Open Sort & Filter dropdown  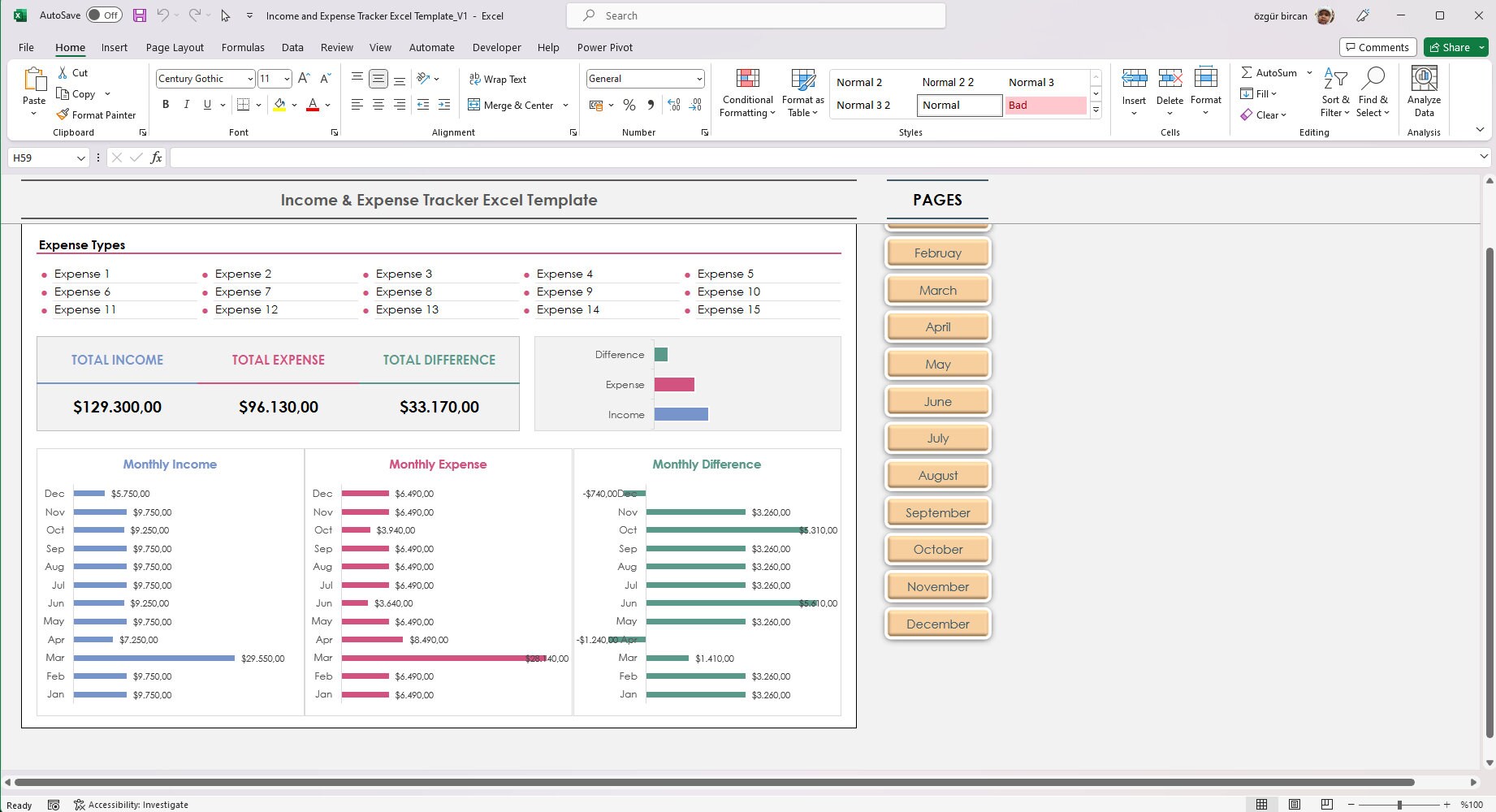coord(1335,93)
